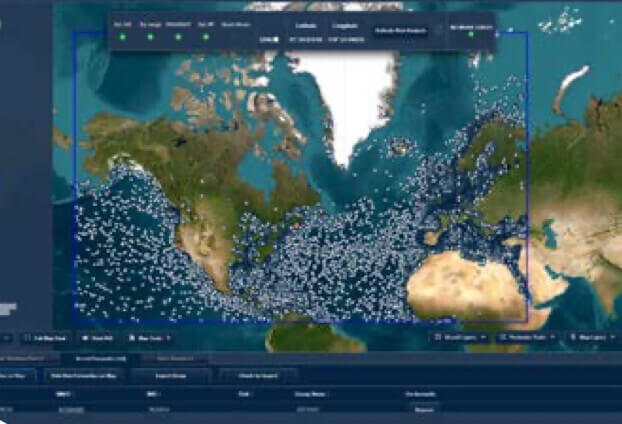The height and width of the screenshot is (424, 622).
Task: Click the Export Group button
Action: pyautogui.click(x=172, y=376)
